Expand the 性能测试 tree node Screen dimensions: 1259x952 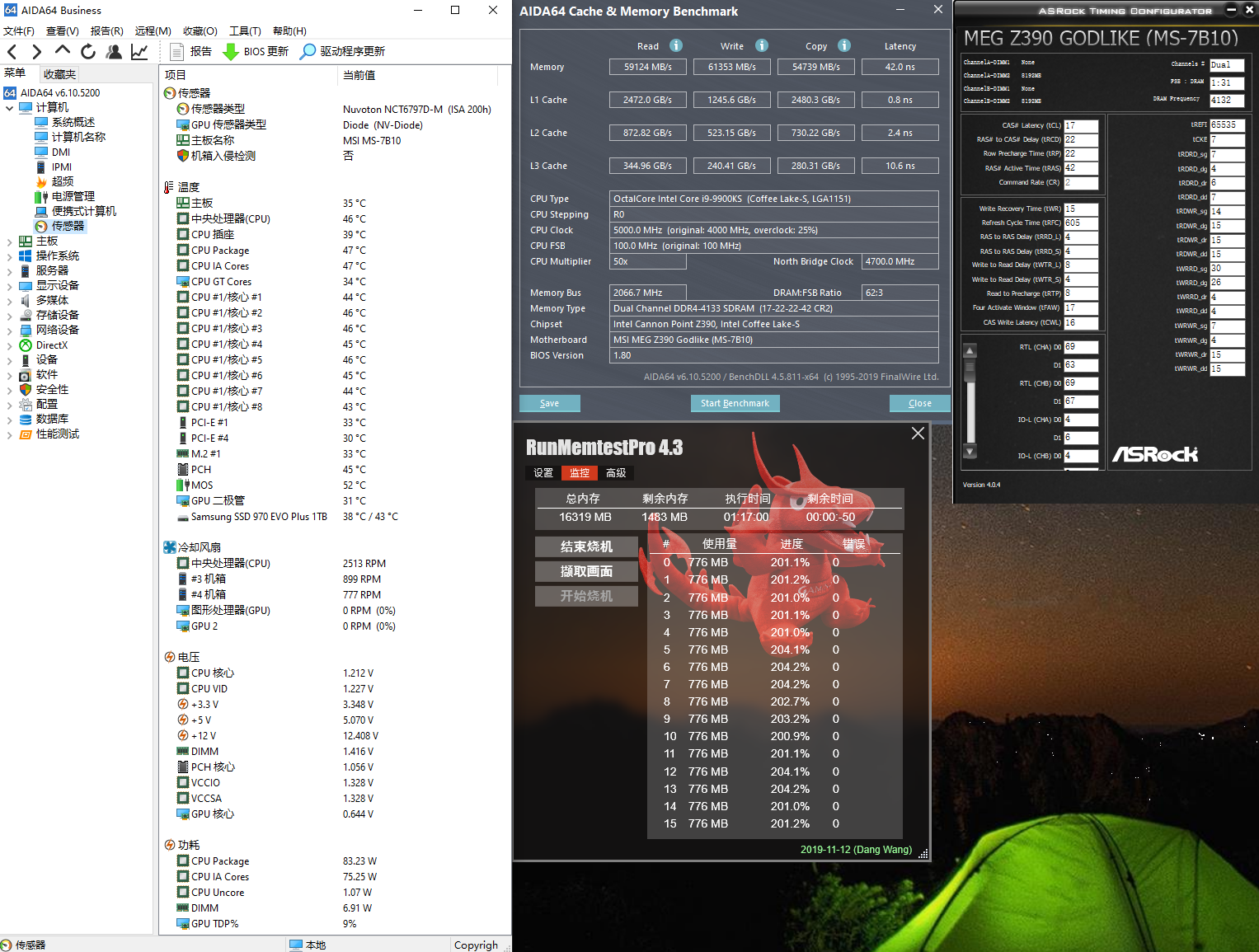click(x=9, y=434)
